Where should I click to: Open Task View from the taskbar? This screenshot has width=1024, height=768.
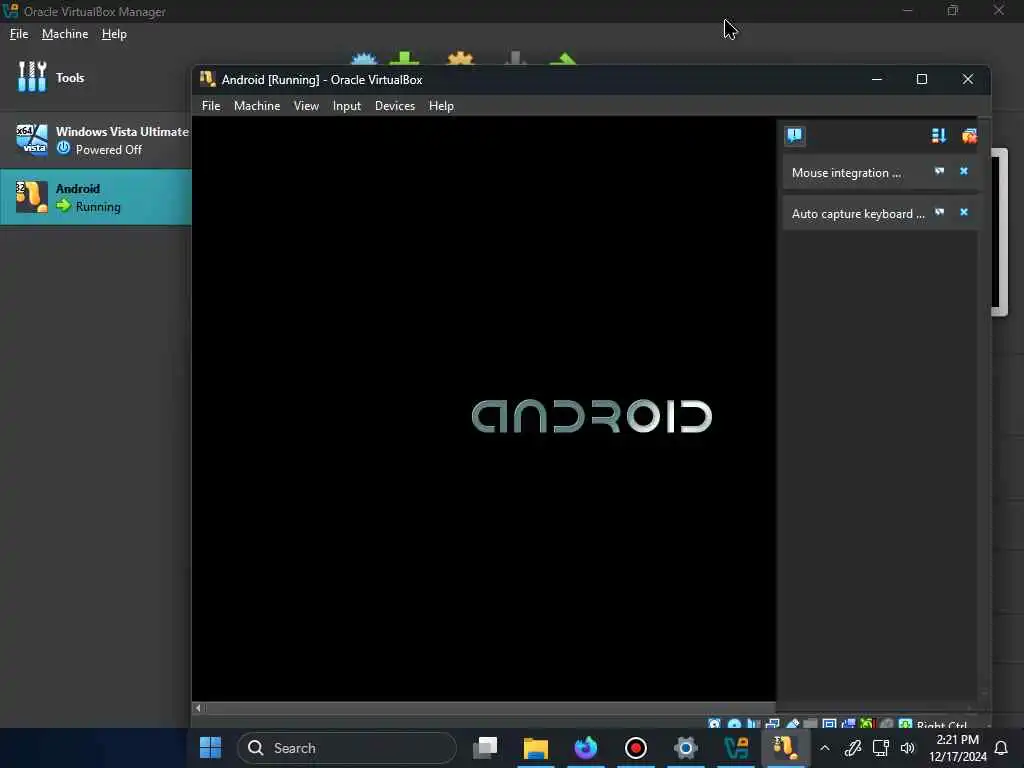[485, 748]
